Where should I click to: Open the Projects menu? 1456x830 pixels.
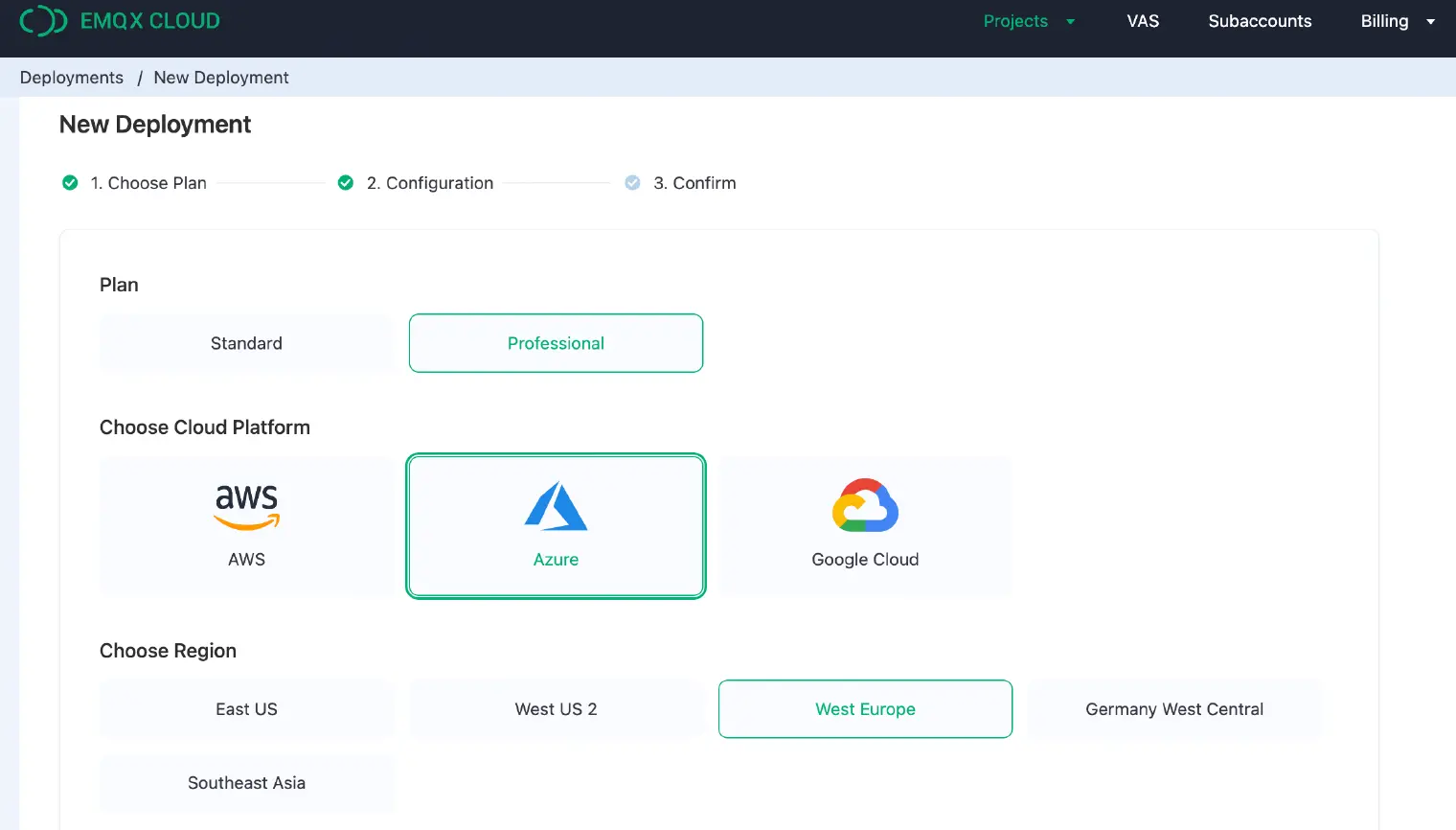click(x=1015, y=21)
